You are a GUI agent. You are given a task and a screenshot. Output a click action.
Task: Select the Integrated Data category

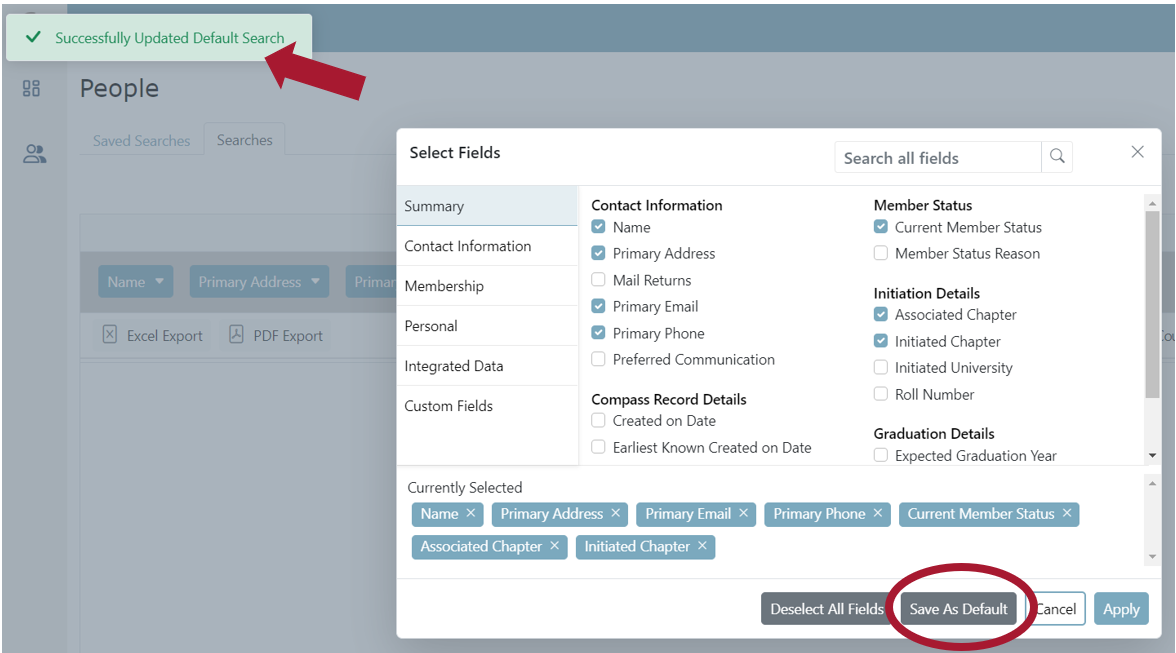tap(488, 366)
